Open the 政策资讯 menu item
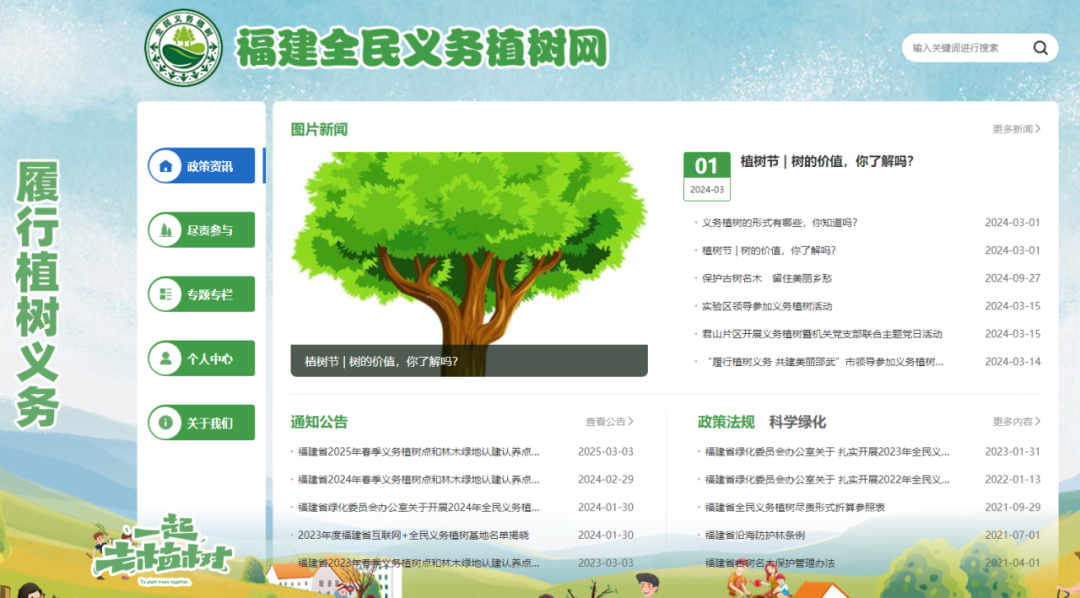Screen dimensions: 1080x598 202,166
